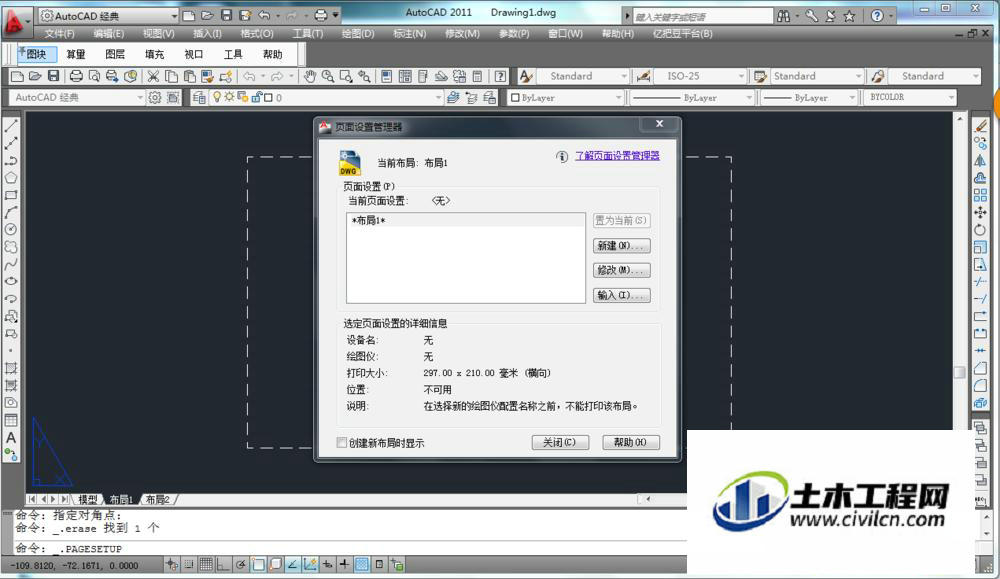Open the 修改(M) menu

click(x=462, y=33)
